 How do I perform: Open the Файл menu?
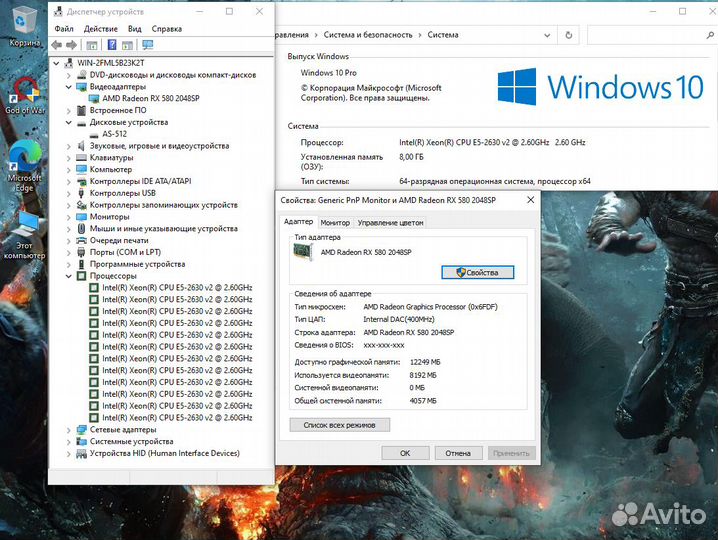64,29
